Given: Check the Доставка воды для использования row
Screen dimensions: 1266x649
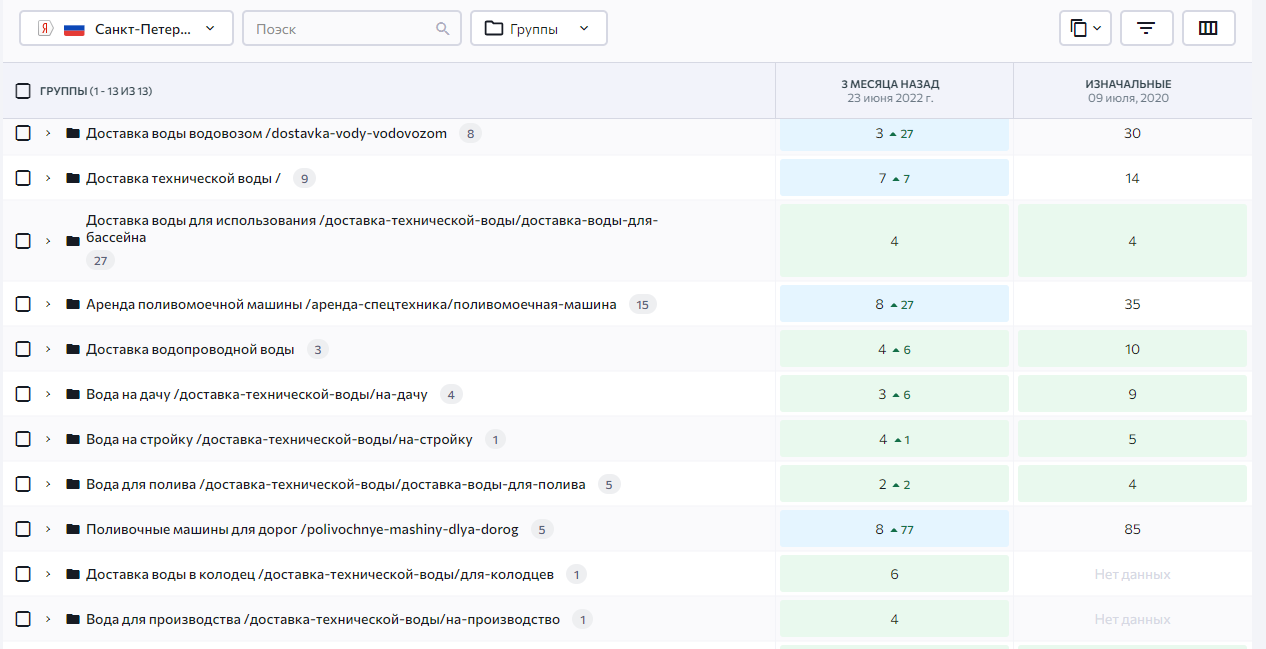Looking at the screenshot, I should pyautogui.click(x=23, y=241).
